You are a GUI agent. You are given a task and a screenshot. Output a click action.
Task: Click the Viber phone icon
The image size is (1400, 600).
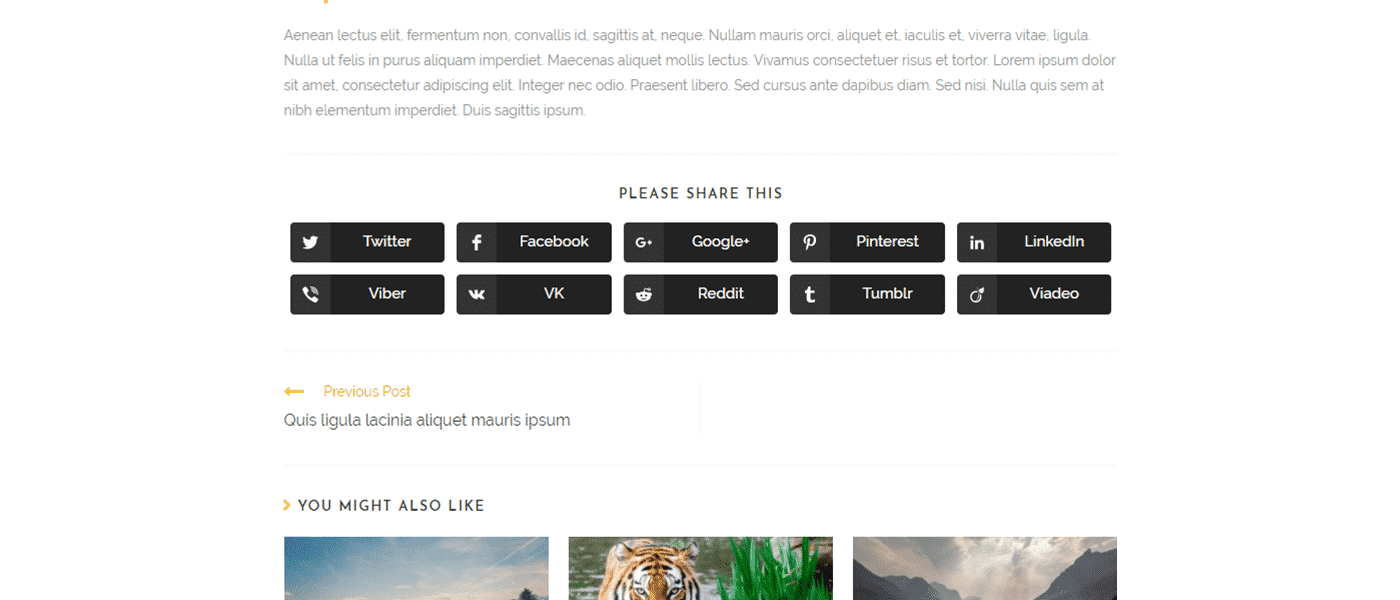pos(310,294)
